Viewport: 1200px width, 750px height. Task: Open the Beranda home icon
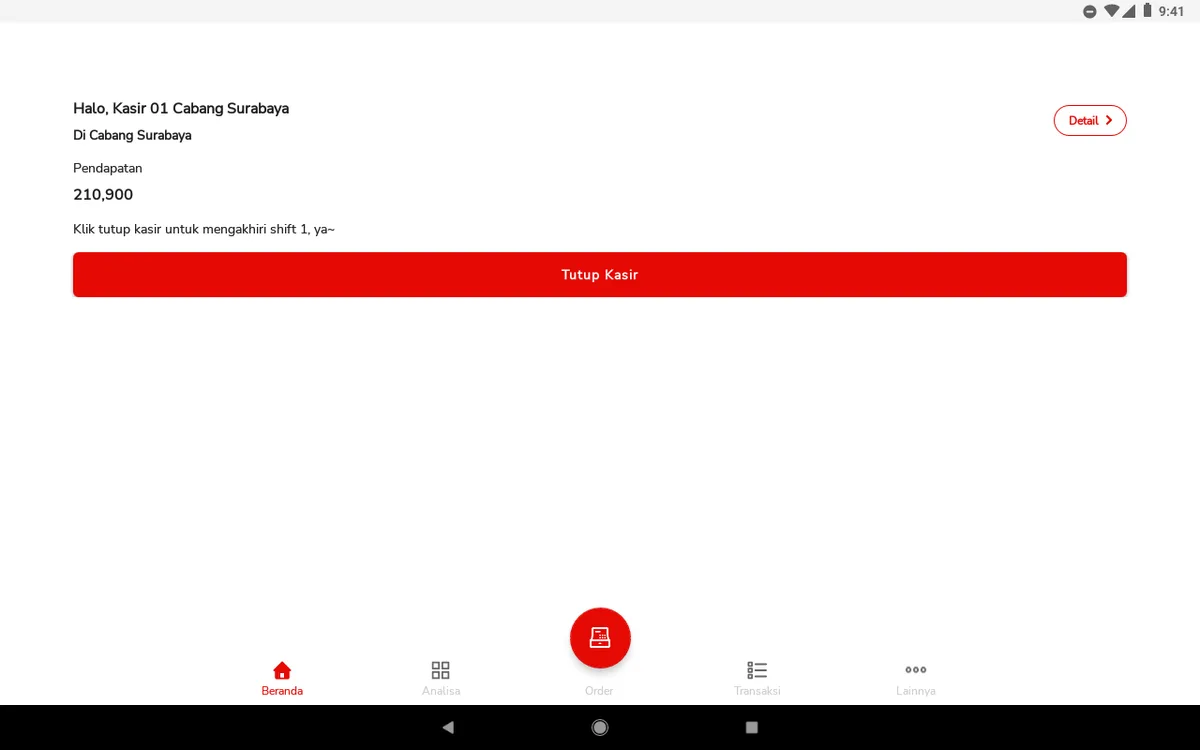pos(282,670)
